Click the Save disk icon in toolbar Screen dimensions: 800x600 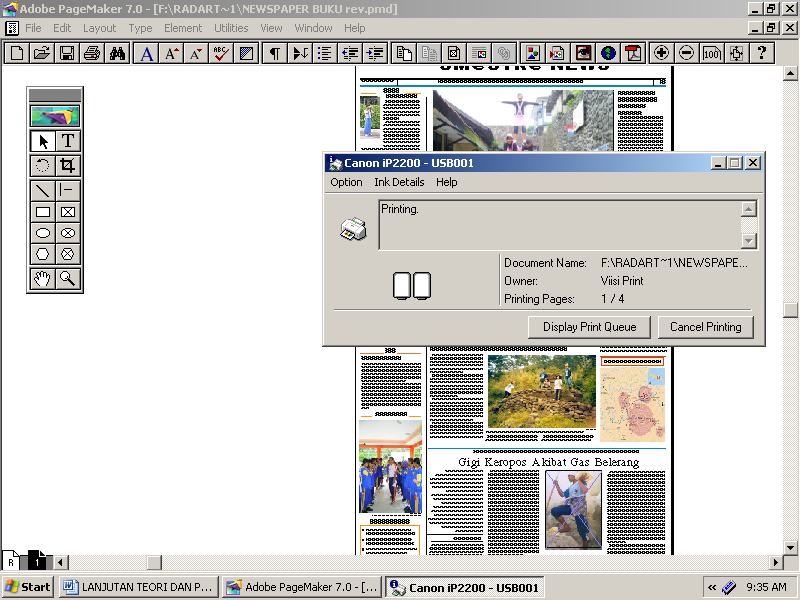point(67,53)
